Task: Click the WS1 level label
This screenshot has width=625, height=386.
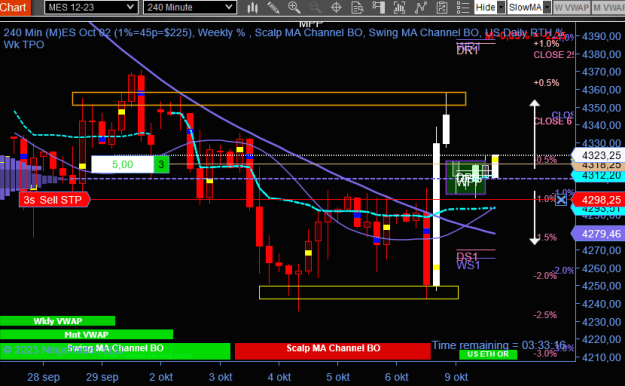Action: (x=468, y=265)
